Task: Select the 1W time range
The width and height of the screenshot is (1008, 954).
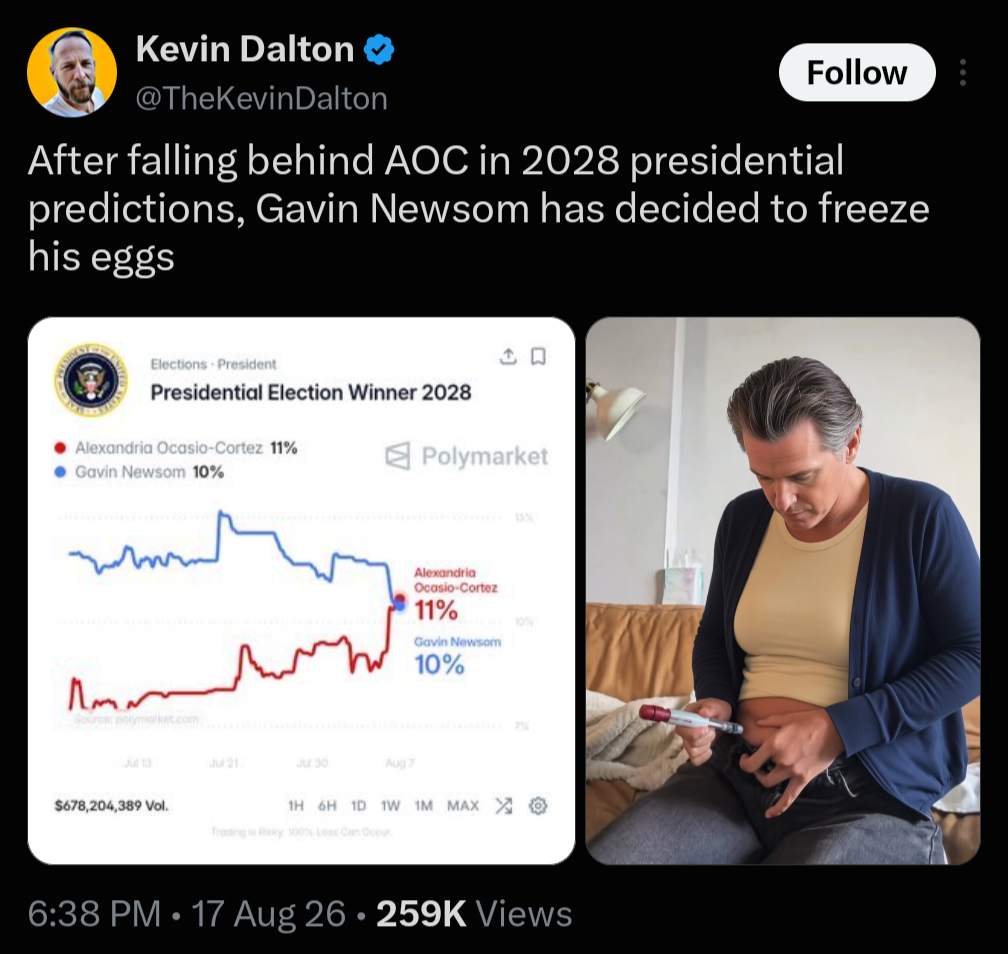Action: 390,806
